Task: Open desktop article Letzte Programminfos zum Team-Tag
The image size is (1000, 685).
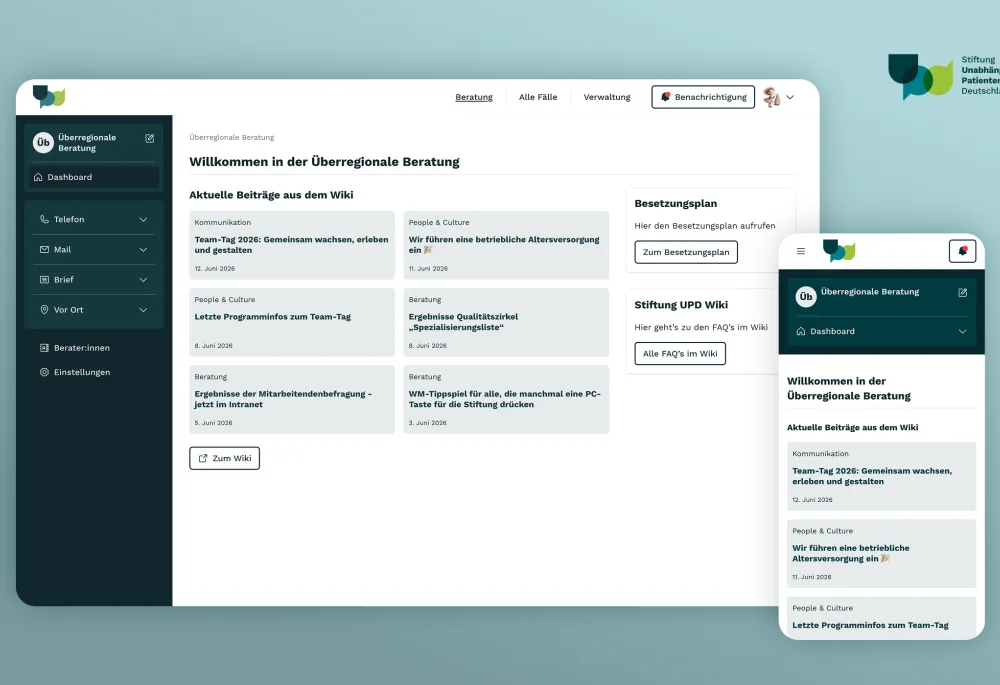Action: (x=292, y=322)
